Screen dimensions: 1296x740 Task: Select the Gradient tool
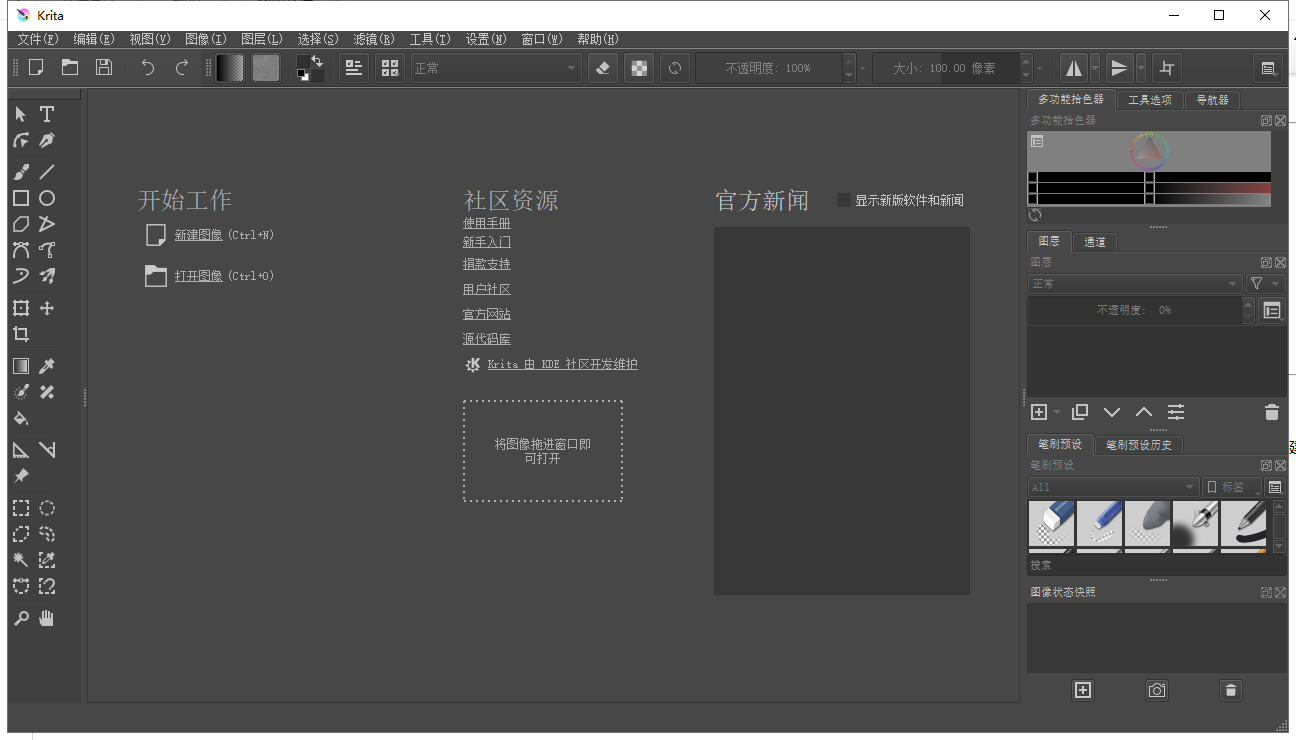[x=21, y=366]
